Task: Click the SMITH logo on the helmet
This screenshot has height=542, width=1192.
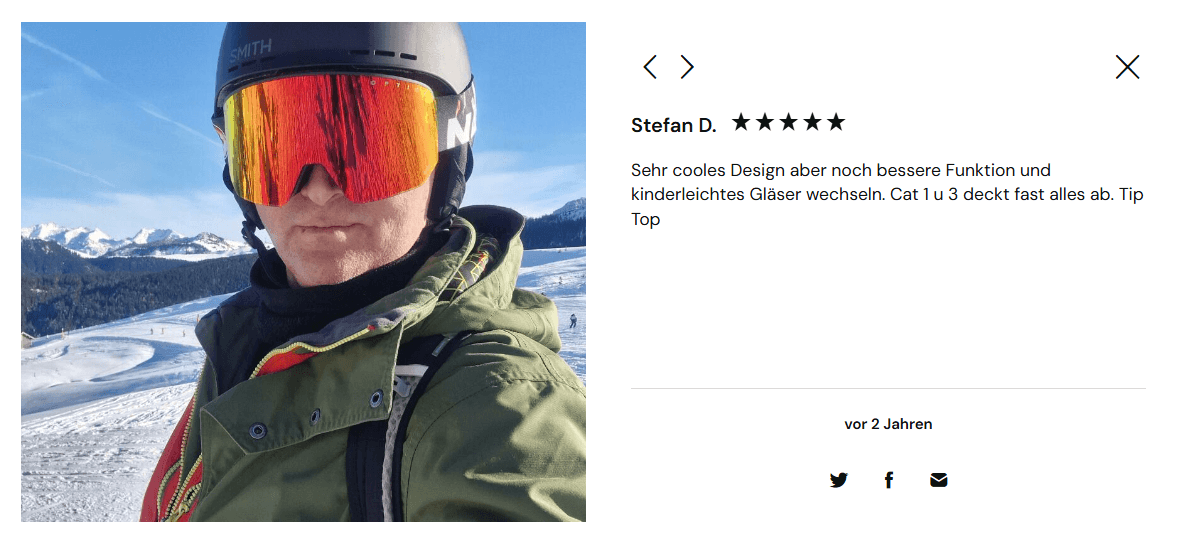Action: (x=250, y=52)
